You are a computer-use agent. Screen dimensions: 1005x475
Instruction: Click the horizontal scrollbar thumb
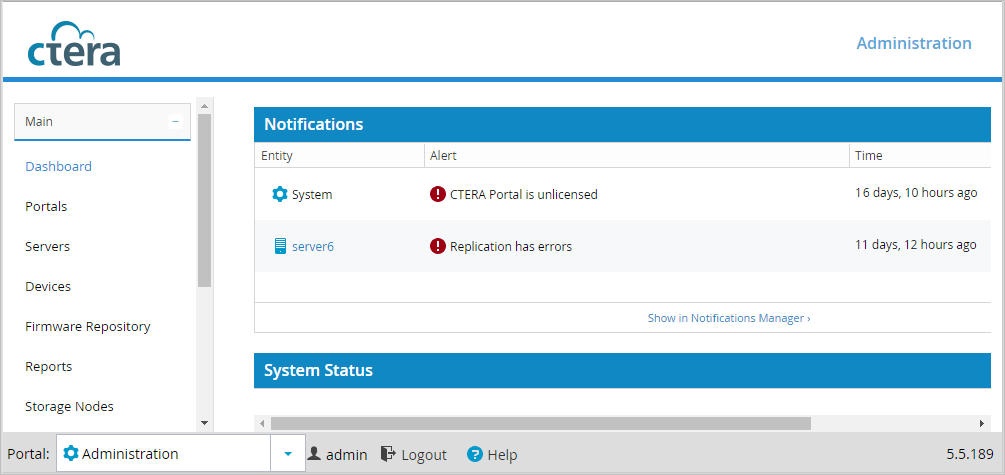[541, 424]
